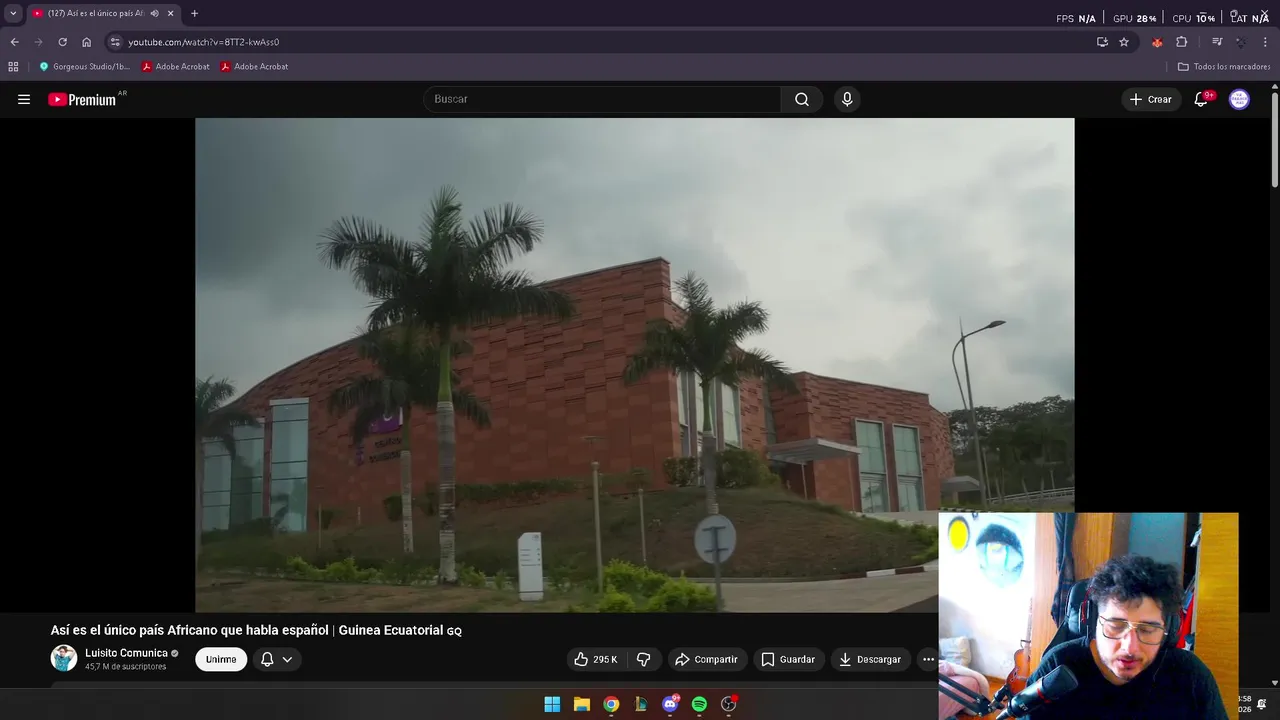Click the video player to pause
1280x720 pixels.
pos(634,365)
